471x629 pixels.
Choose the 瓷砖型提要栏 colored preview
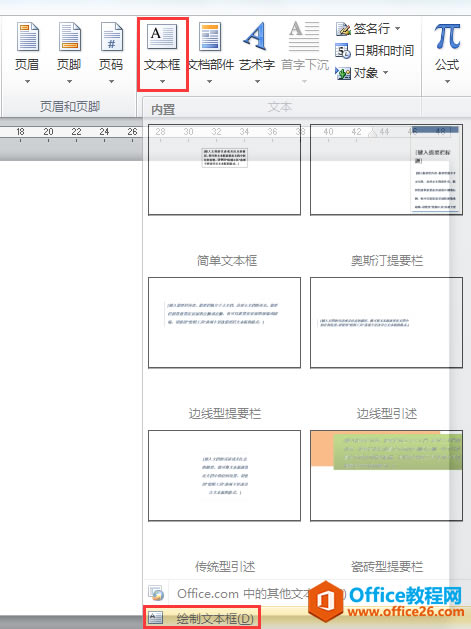pos(386,476)
